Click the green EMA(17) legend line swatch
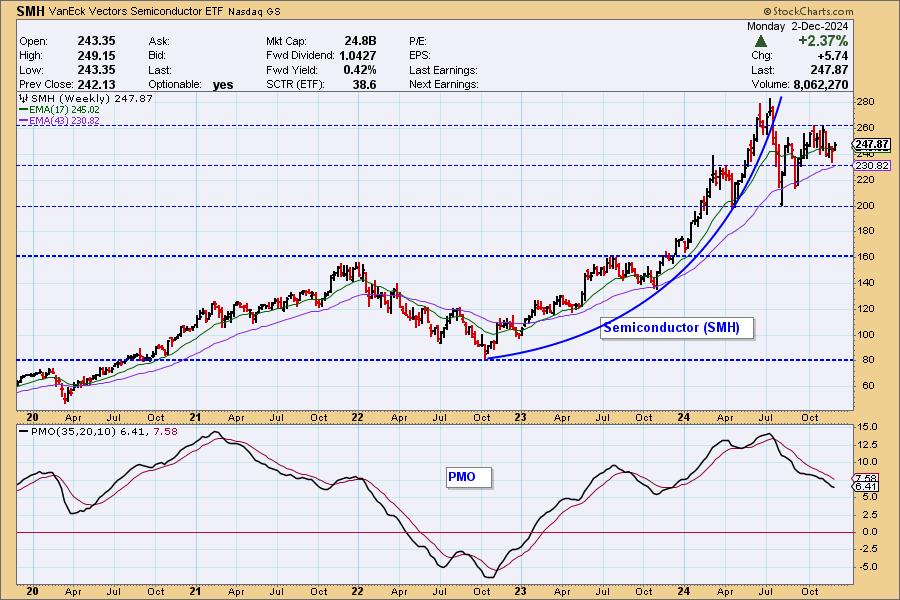The height and width of the screenshot is (600, 900). click(x=24, y=110)
